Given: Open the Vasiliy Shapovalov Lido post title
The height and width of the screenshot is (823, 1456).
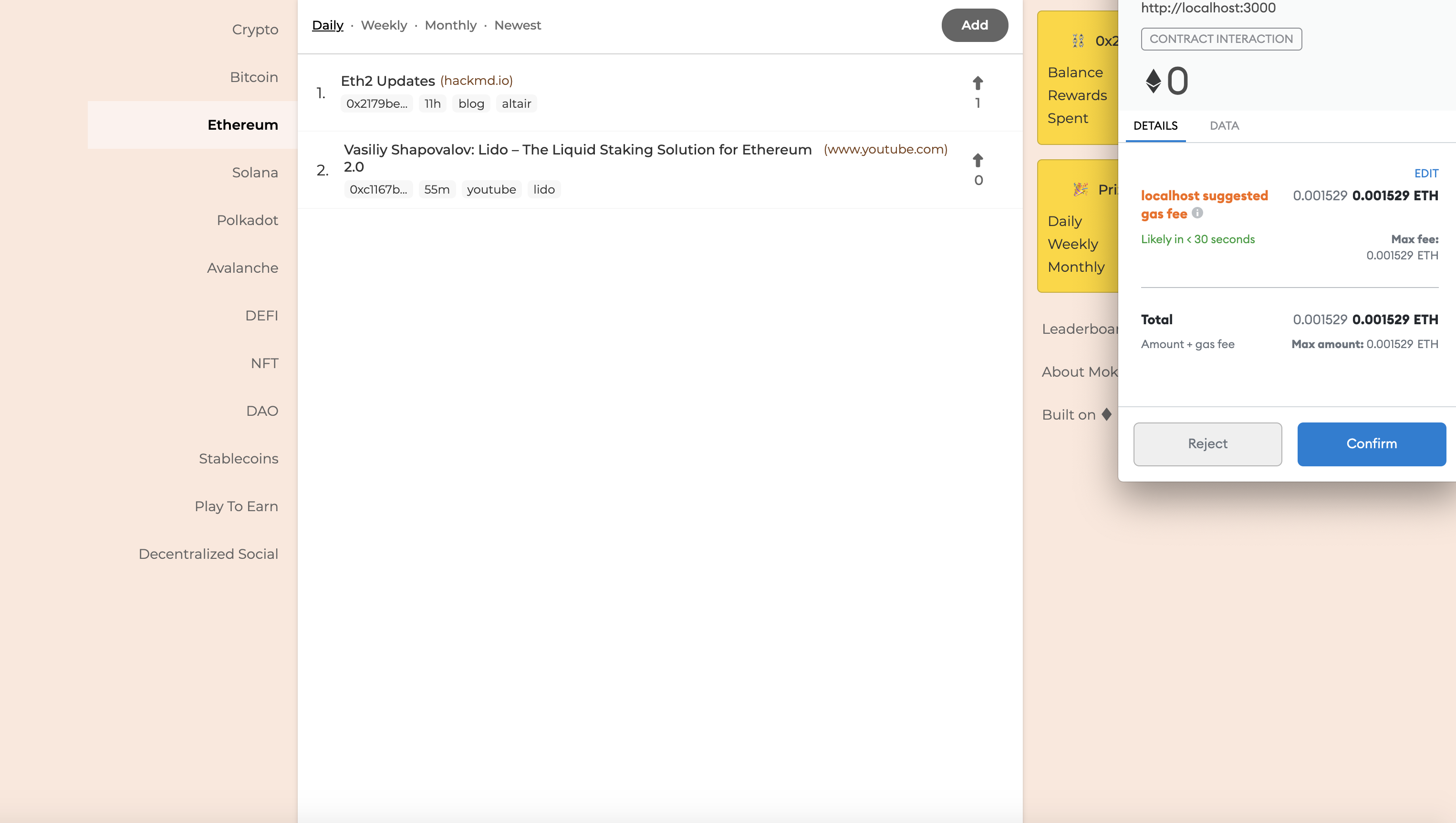Looking at the screenshot, I should pyautogui.click(x=577, y=158).
